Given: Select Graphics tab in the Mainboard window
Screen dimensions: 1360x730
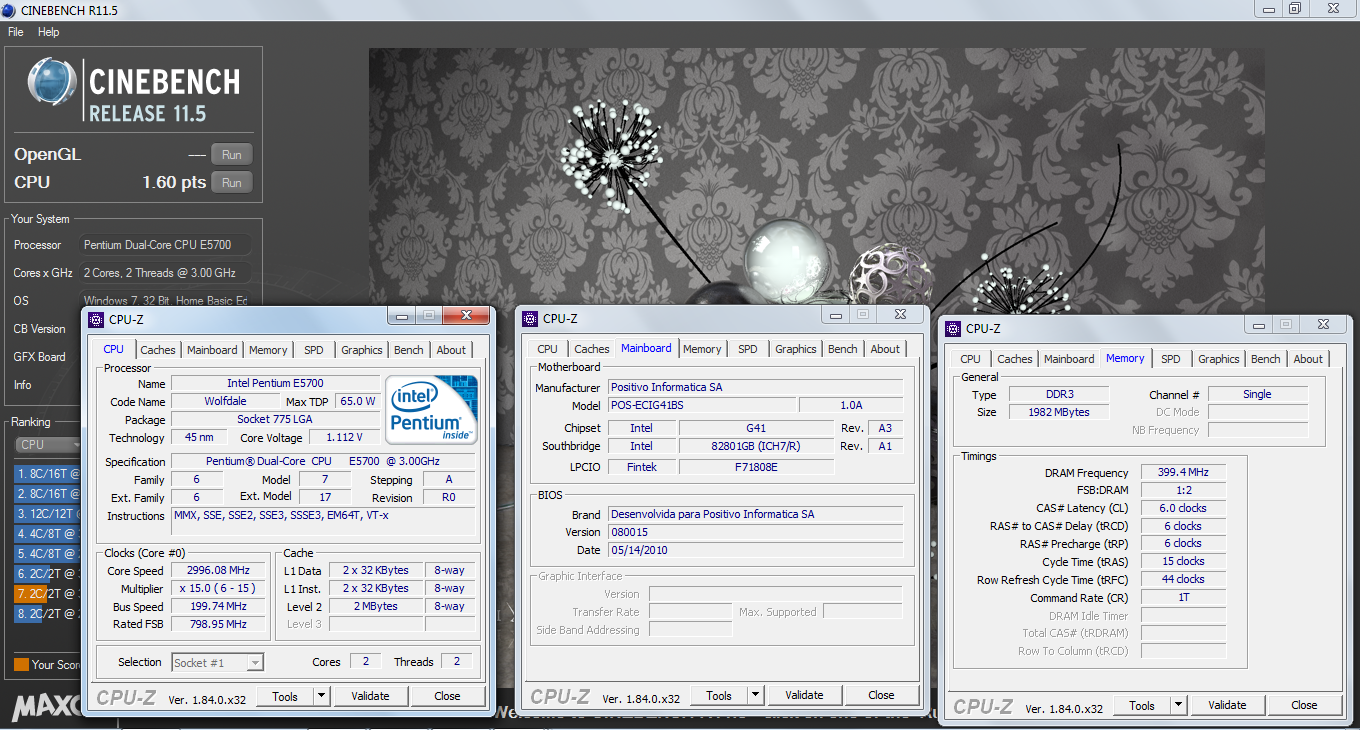Looking at the screenshot, I should 796,349.
